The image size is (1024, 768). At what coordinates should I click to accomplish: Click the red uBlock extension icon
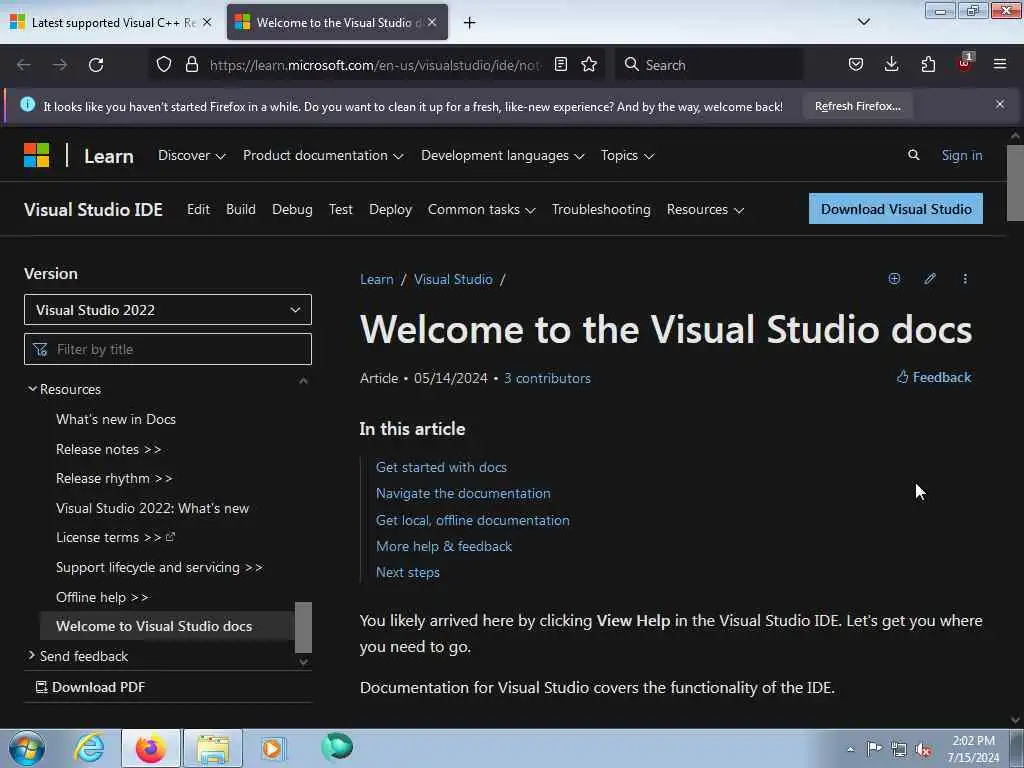click(965, 63)
